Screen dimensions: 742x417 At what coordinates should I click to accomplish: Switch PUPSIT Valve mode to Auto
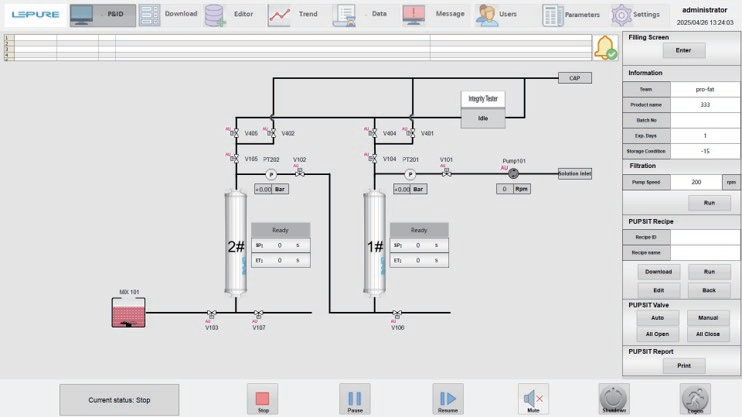(x=658, y=317)
